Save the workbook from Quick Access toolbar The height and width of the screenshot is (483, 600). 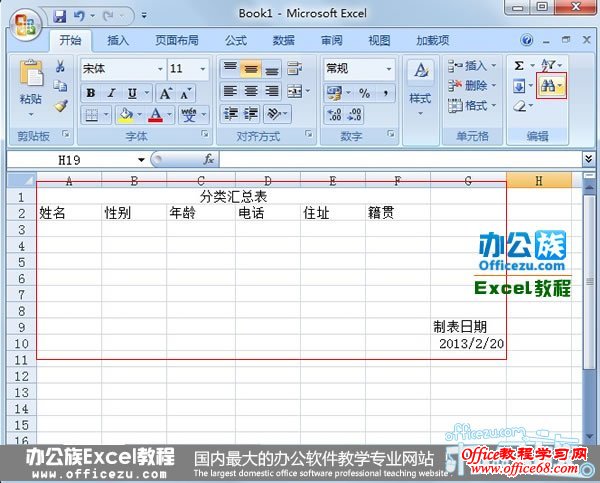coord(60,16)
